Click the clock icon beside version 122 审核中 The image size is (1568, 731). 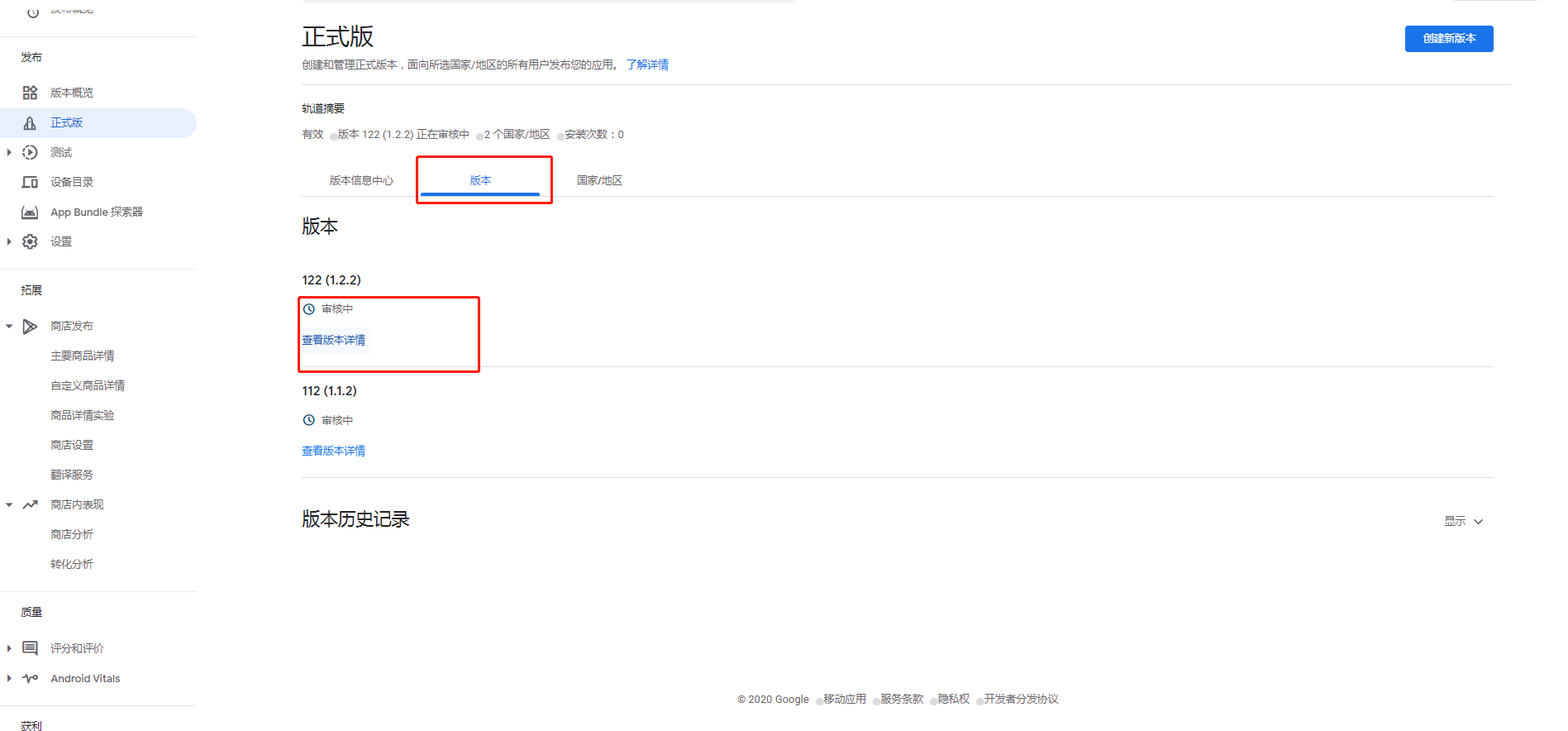(309, 309)
